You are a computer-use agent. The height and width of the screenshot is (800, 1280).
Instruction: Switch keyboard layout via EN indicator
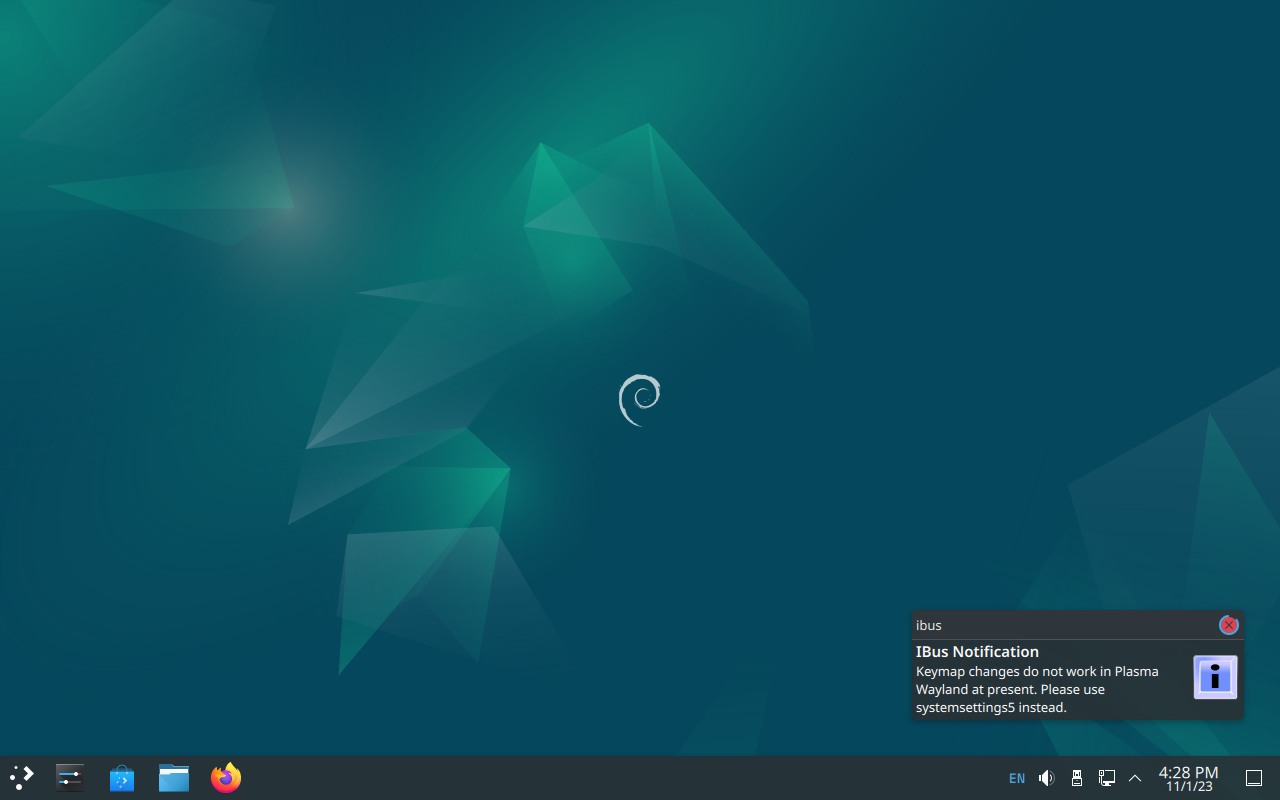coord(1017,778)
